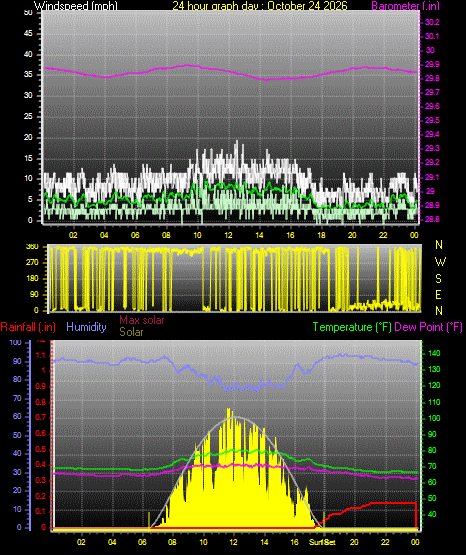Click hour 06 under the windspeed graph
This screenshot has width=466, height=555.
[x=135, y=235]
